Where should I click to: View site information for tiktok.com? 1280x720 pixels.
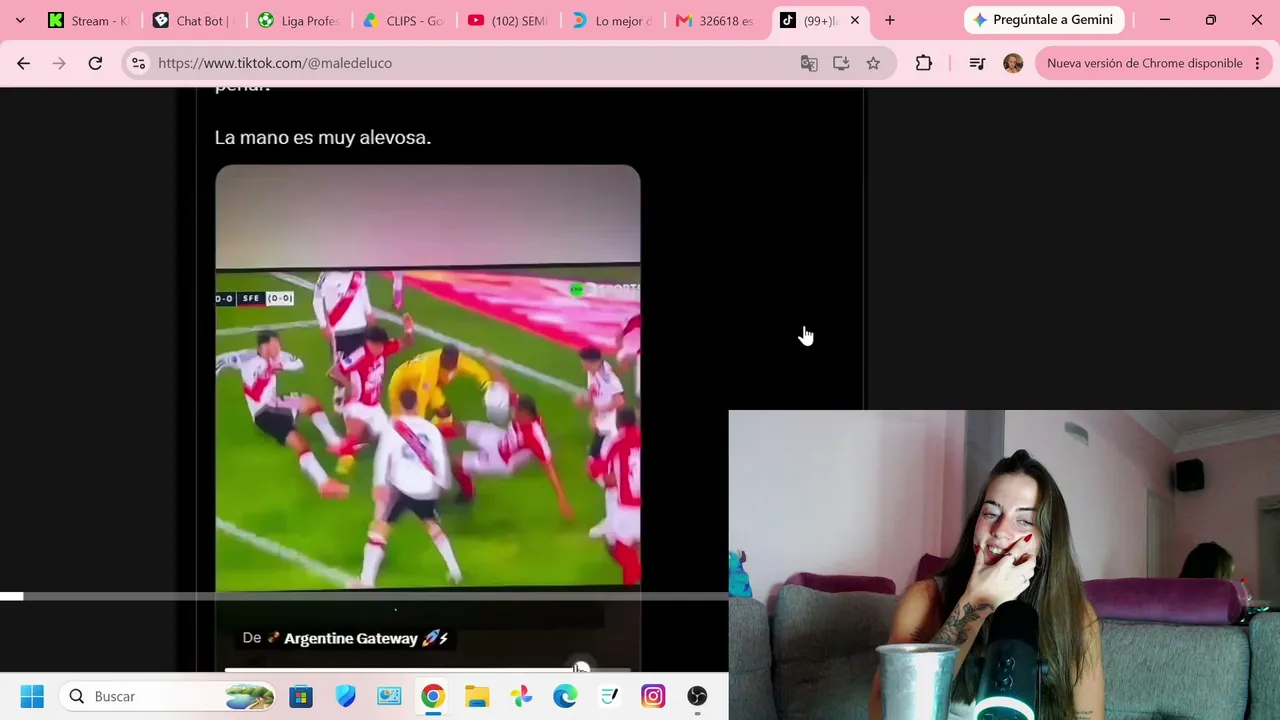click(138, 63)
